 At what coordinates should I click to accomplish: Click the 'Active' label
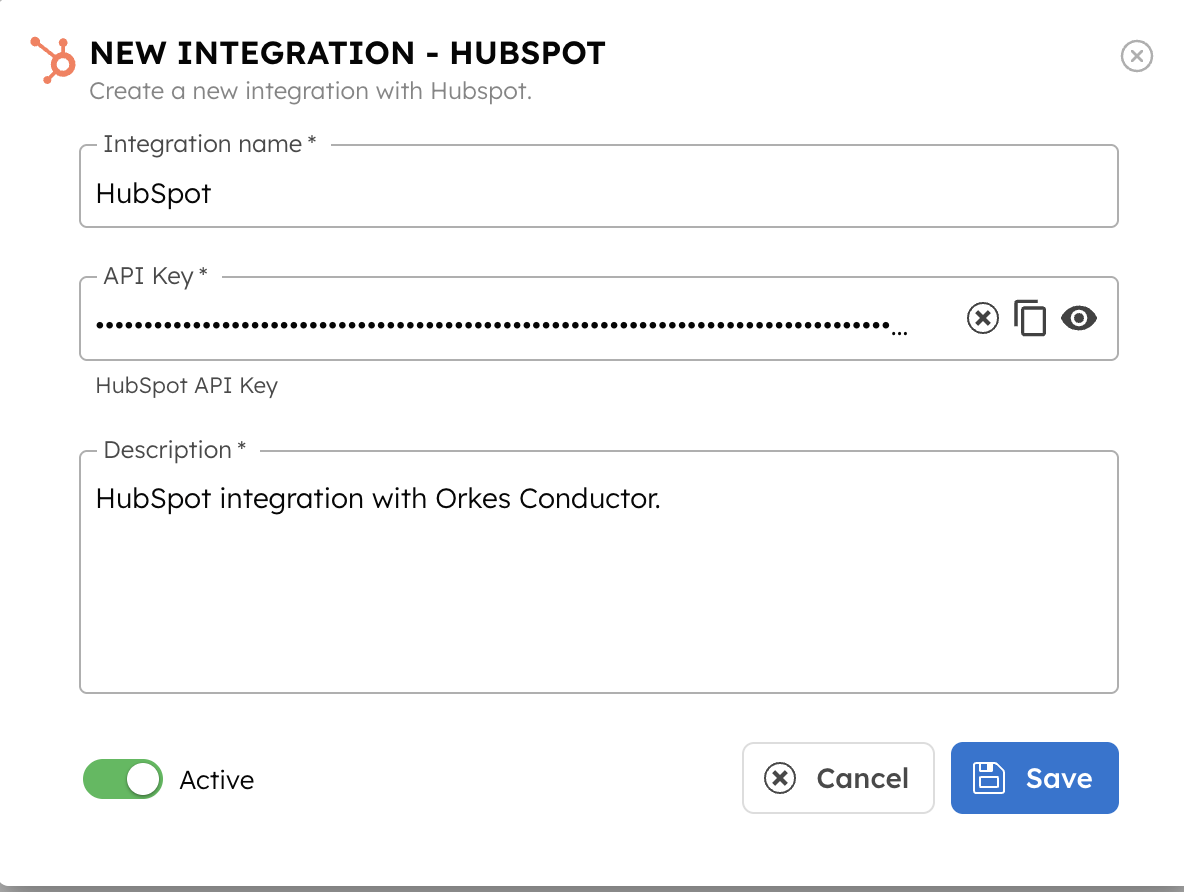(x=217, y=780)
